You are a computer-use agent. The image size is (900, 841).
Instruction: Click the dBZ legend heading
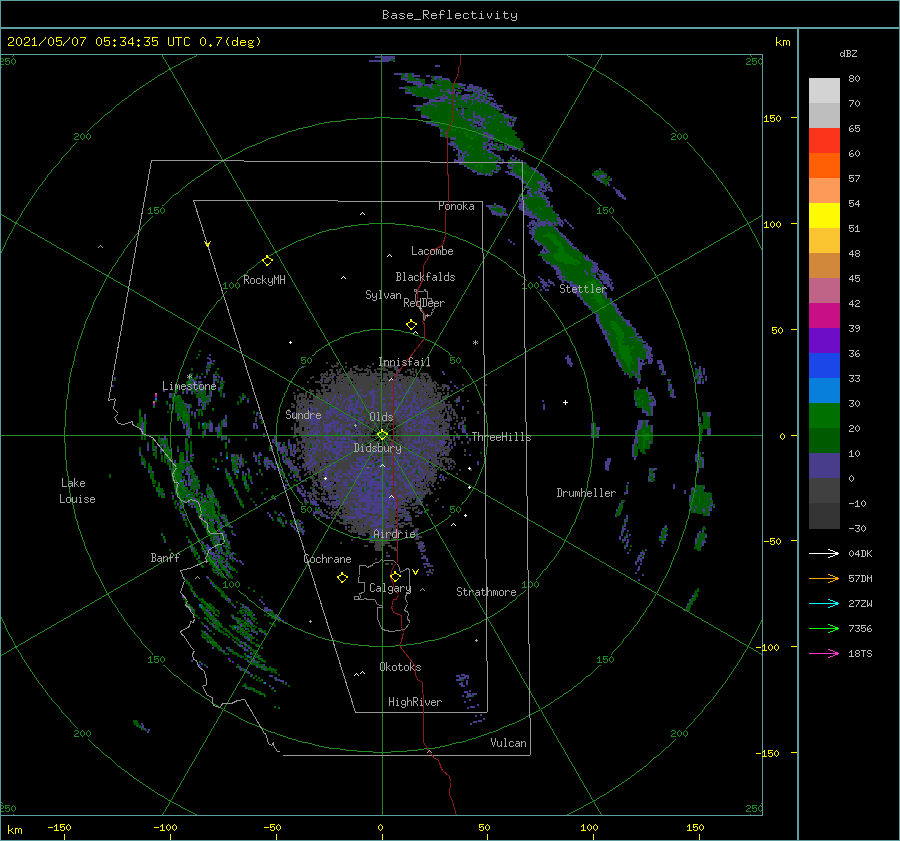[848, 53]
